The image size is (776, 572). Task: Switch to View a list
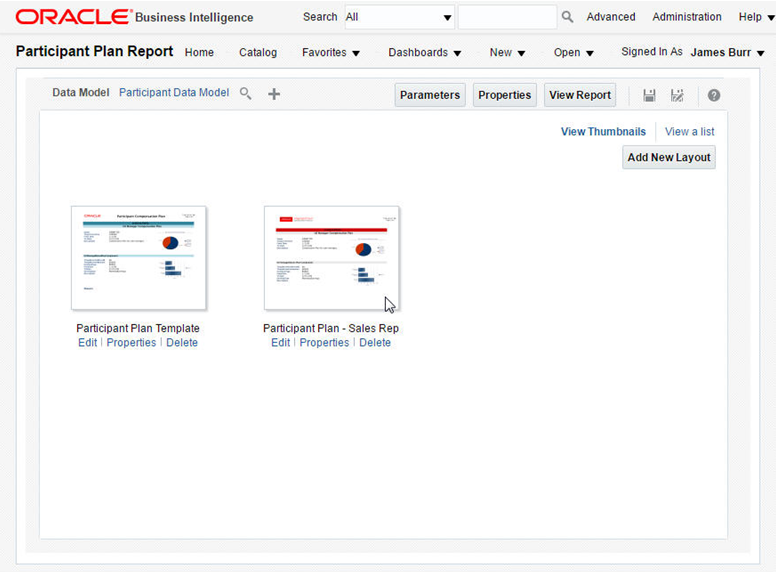click(689, 132)
